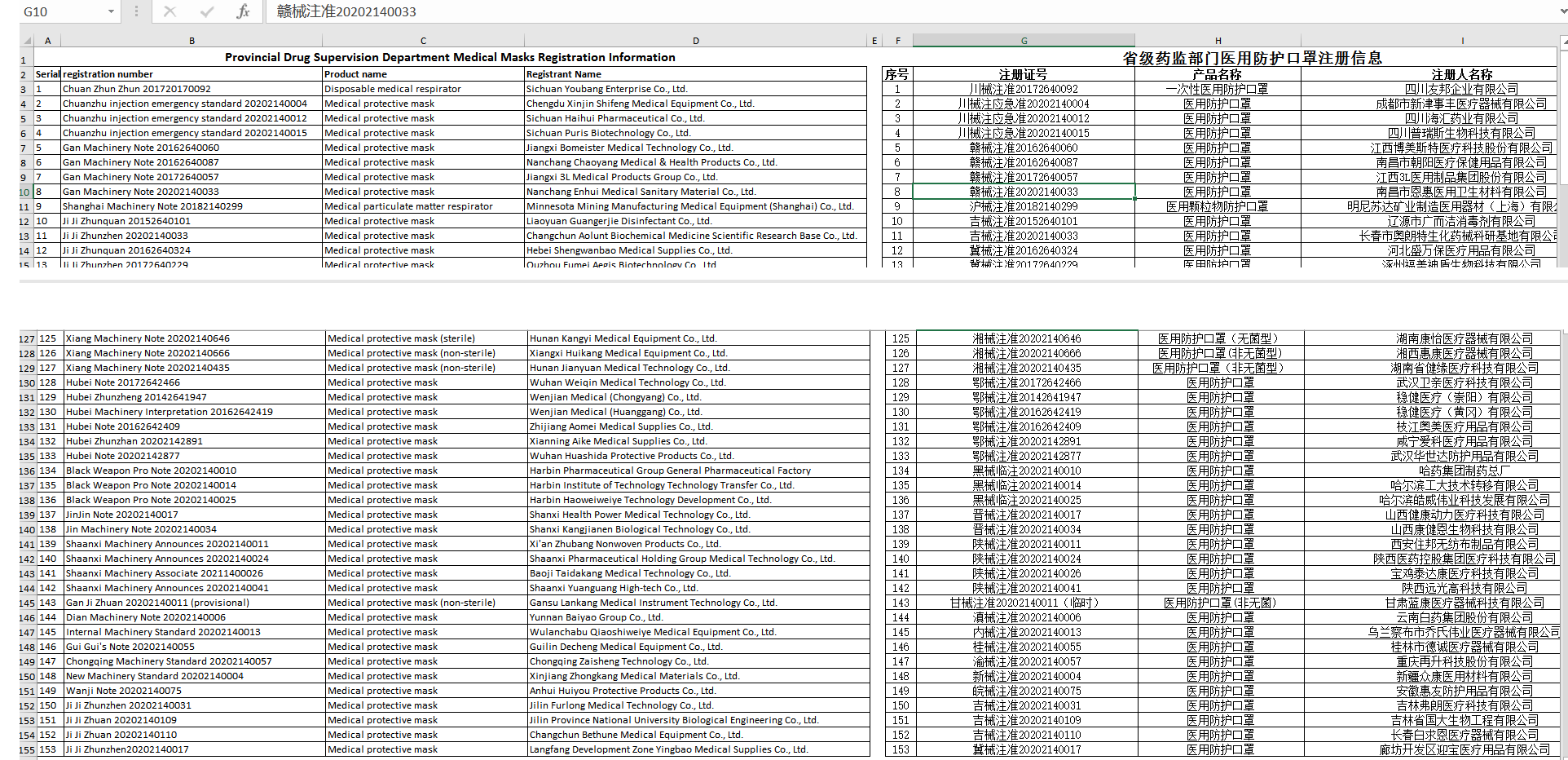Viewport: 1568px width, 760px height.
Task: Click cell 'Gan Machinery Note 20202140033'
Action: point(192,192)
